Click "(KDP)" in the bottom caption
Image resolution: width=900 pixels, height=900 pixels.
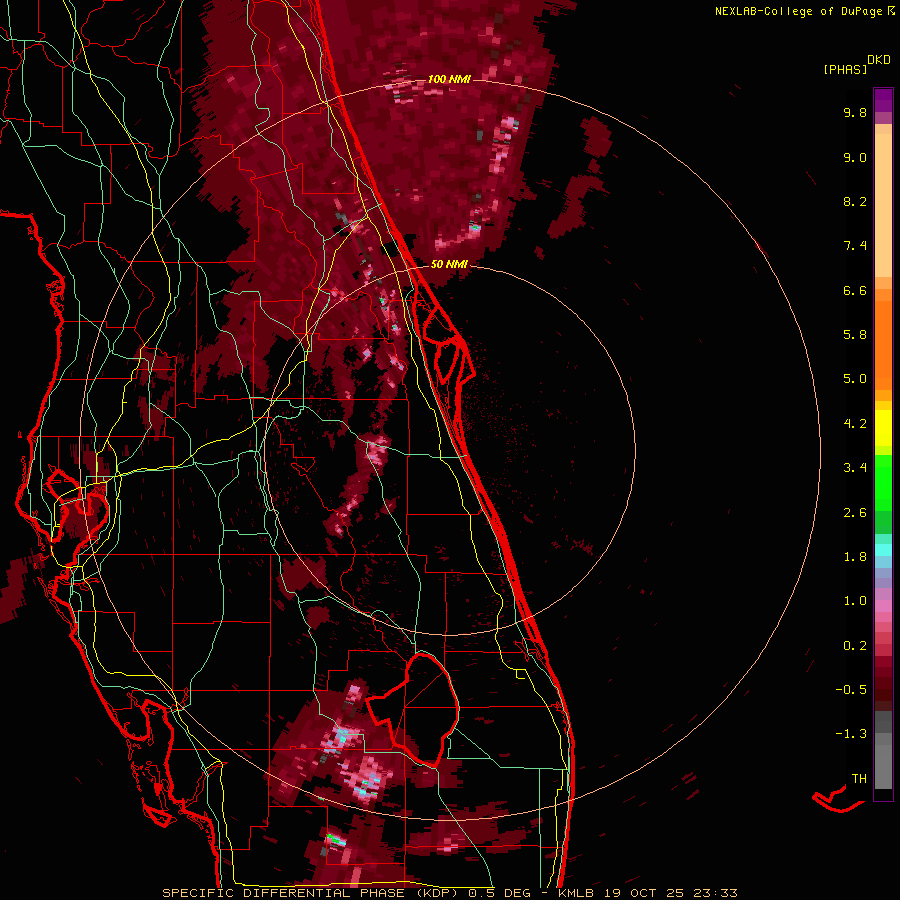click(x=436, y=893)
